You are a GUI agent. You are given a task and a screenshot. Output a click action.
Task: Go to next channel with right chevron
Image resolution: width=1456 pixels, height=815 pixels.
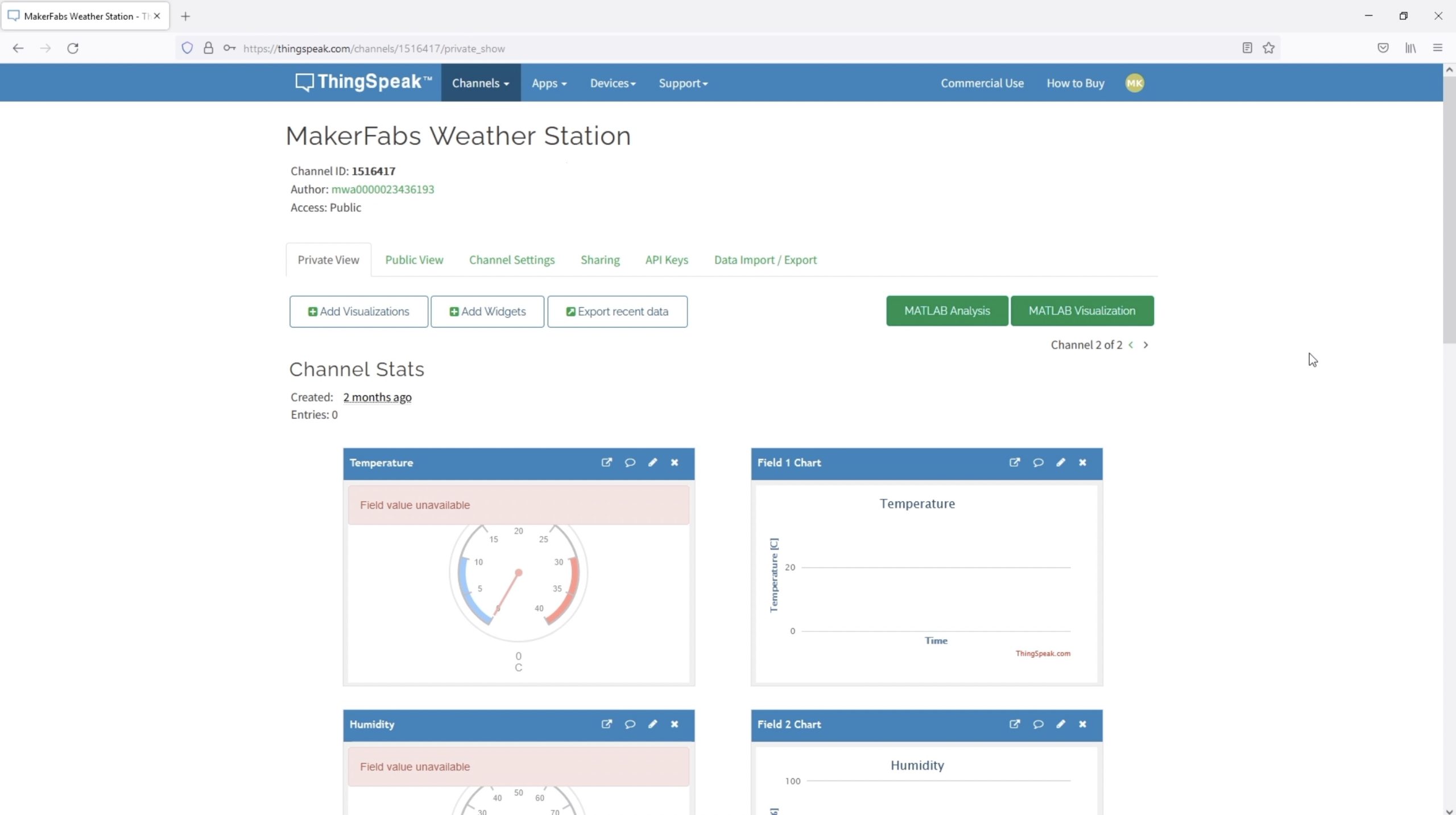click(x=1145, y=345)
